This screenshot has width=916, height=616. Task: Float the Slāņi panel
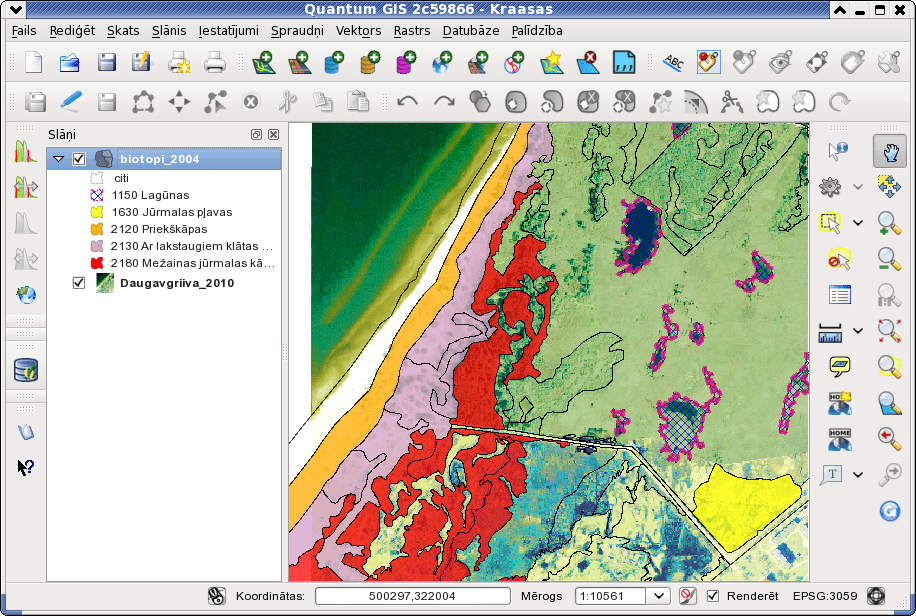[256, 134]
